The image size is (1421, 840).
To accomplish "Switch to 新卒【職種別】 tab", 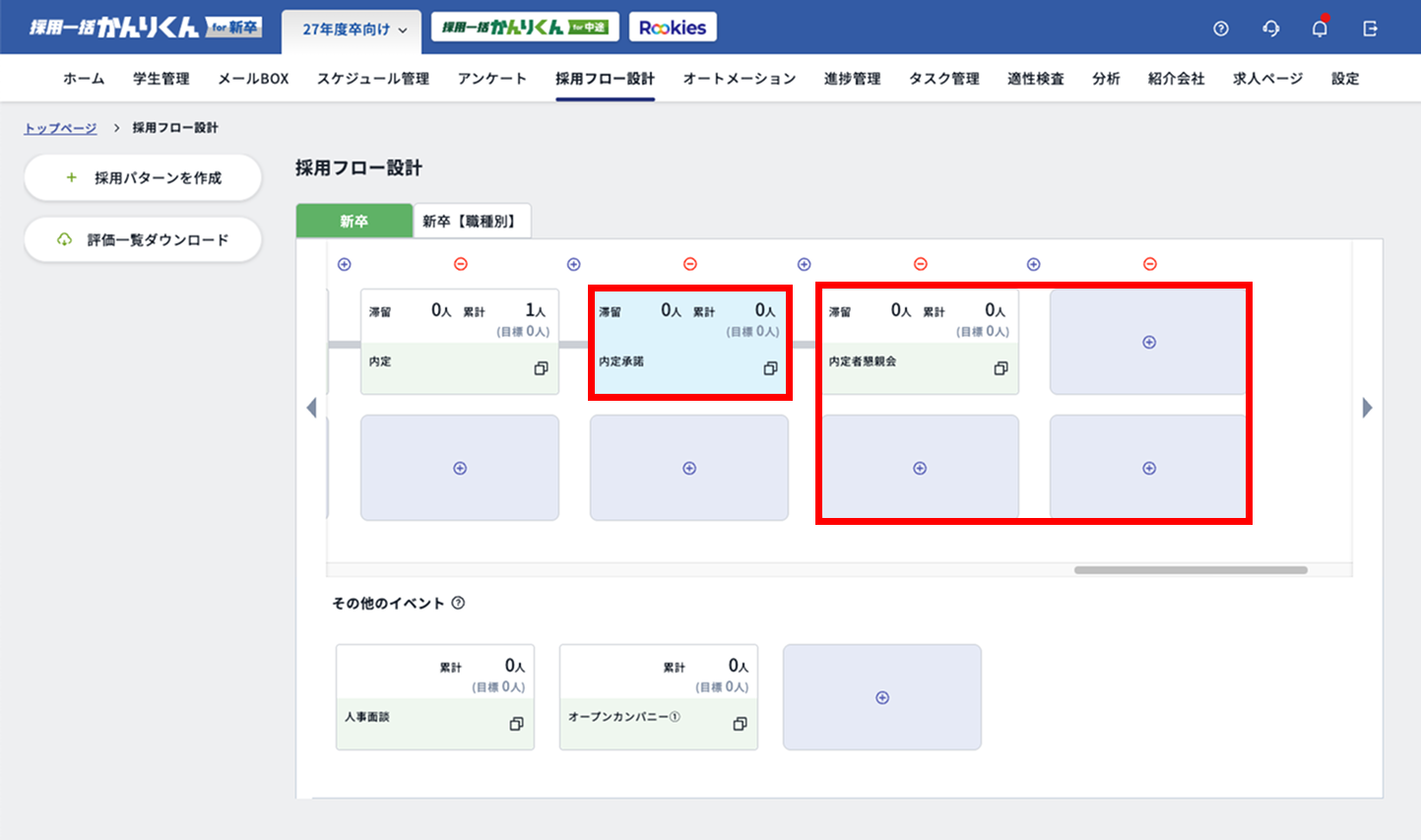I will (471, 222).
